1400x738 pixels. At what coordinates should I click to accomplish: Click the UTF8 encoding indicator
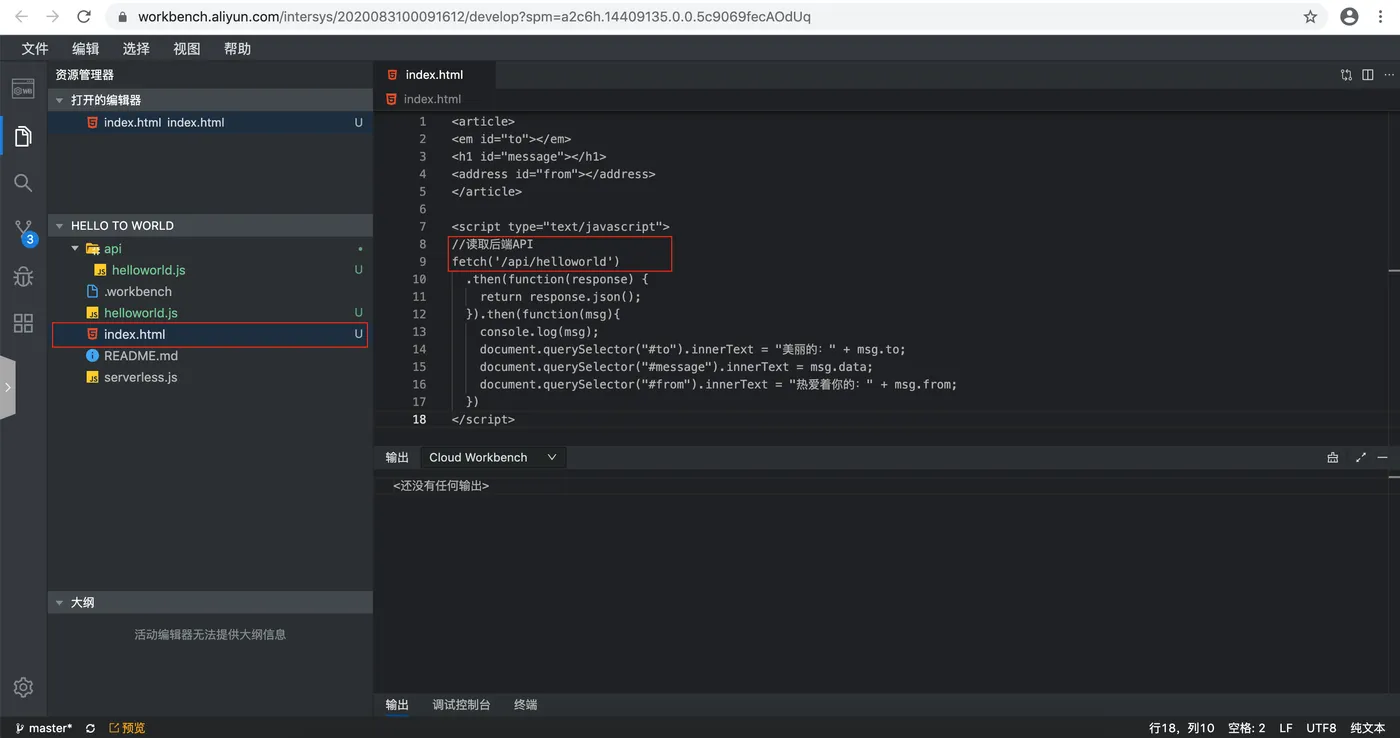pyautogui.click(x=1321, y=728)
